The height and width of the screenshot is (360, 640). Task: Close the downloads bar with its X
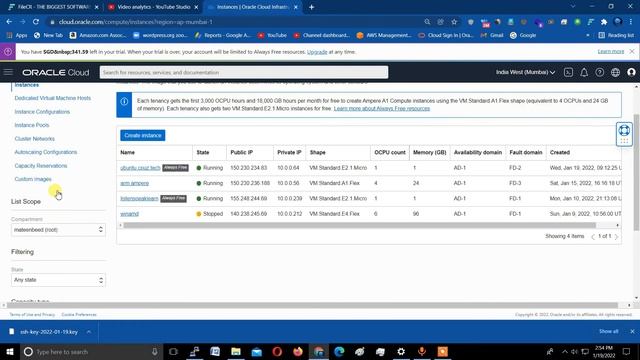click(x=632, y=331)
